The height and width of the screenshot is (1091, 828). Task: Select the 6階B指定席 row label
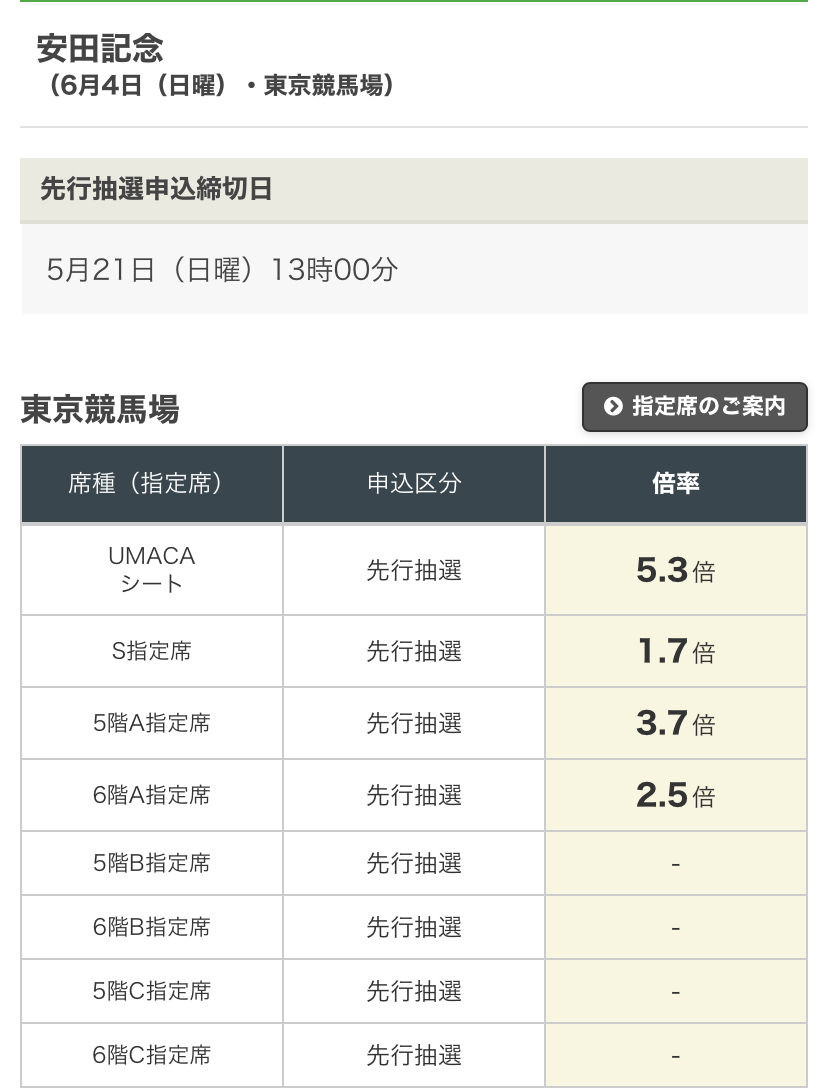152,927
